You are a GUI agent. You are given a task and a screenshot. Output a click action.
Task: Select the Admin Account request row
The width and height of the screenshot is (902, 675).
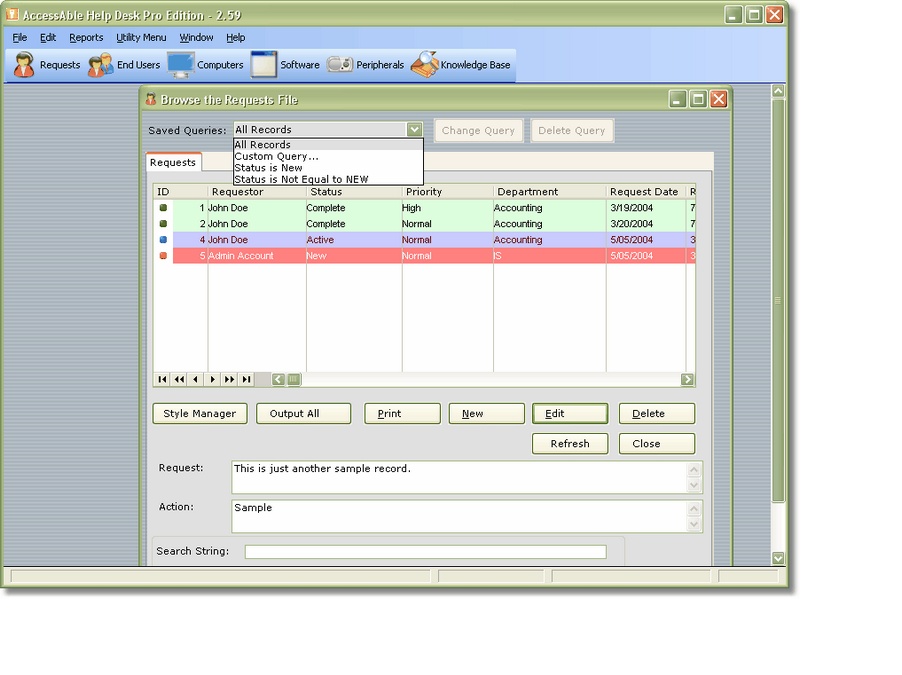425,256
